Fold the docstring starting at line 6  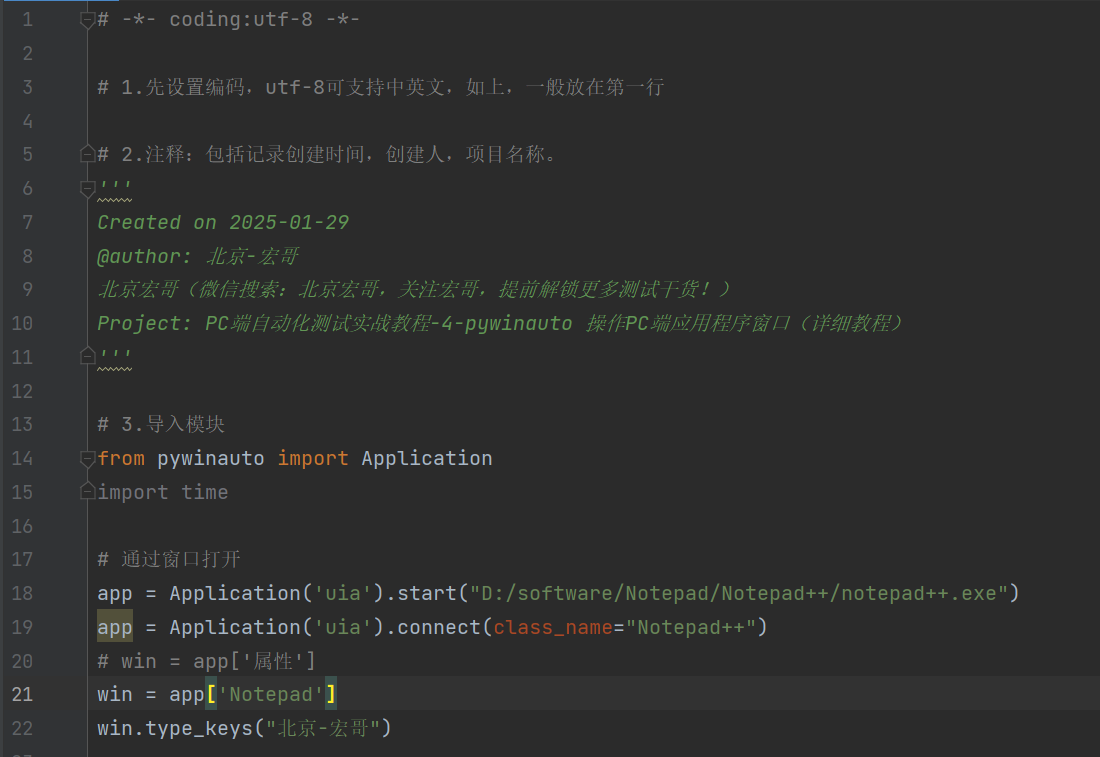tap(87, 188)
